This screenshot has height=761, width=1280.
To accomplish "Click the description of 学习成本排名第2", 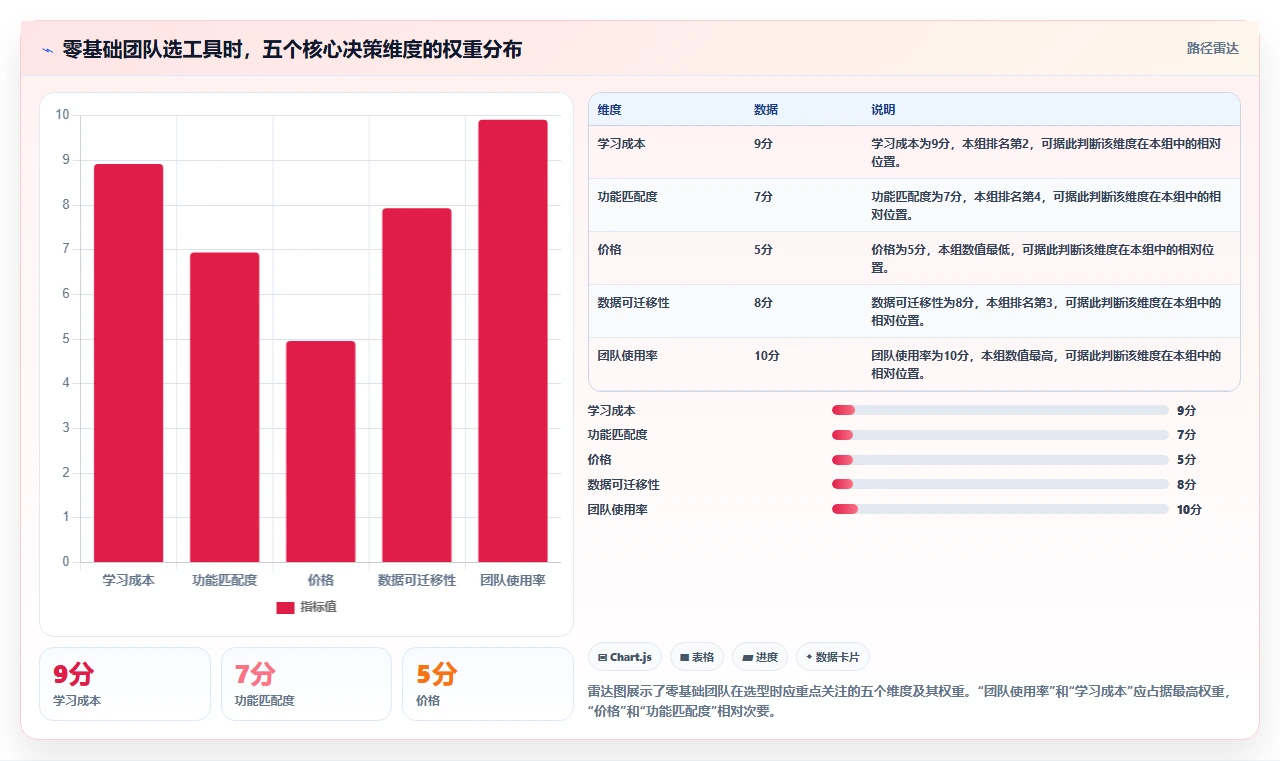I will [1046, 152].
